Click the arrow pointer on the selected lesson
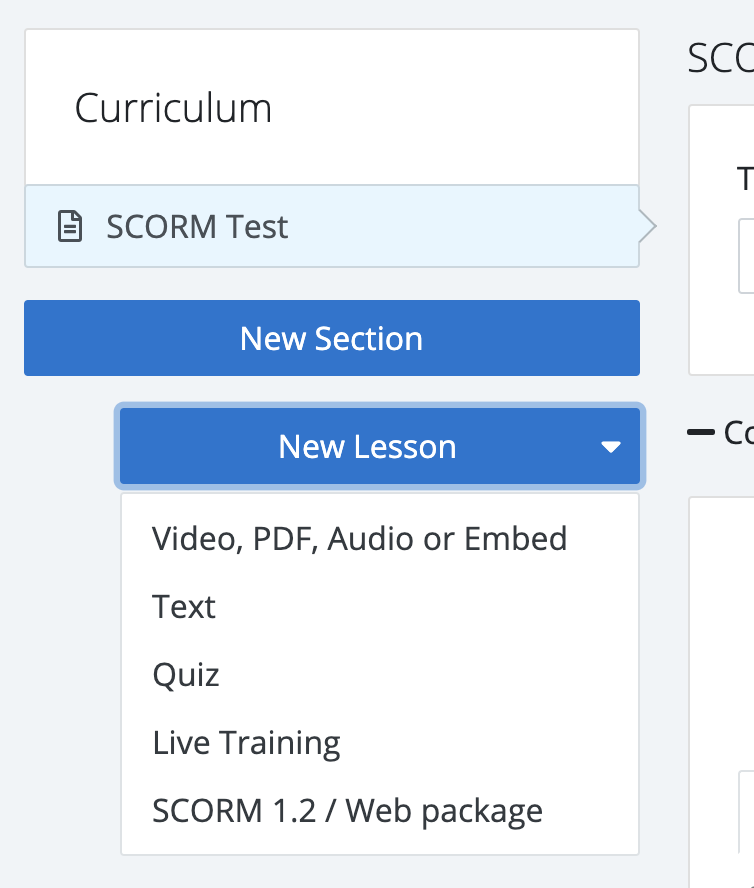This screenshot has height=888, width=754. [x=648, y=227]
